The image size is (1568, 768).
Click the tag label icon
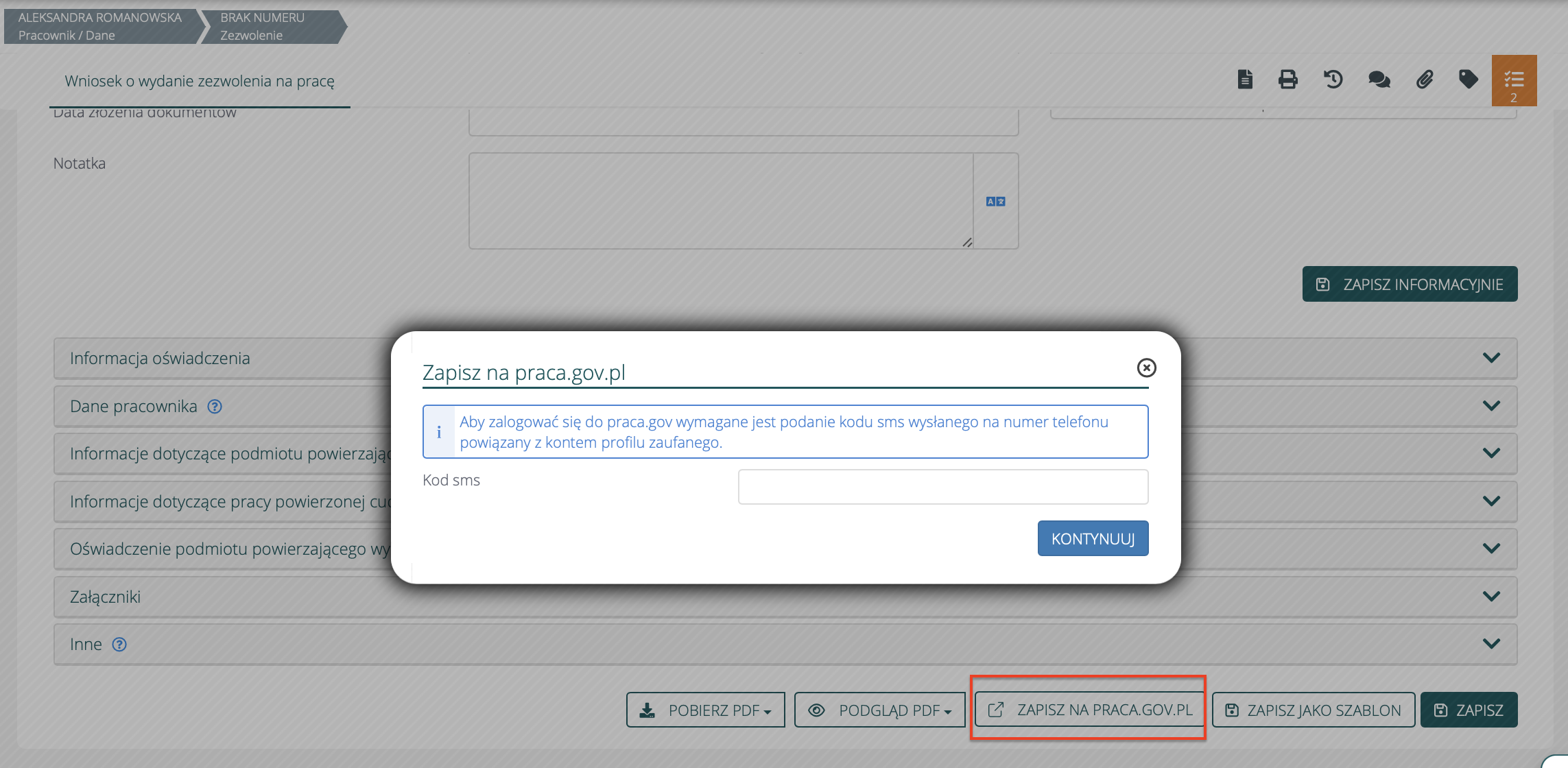(x=1468, y=80)
